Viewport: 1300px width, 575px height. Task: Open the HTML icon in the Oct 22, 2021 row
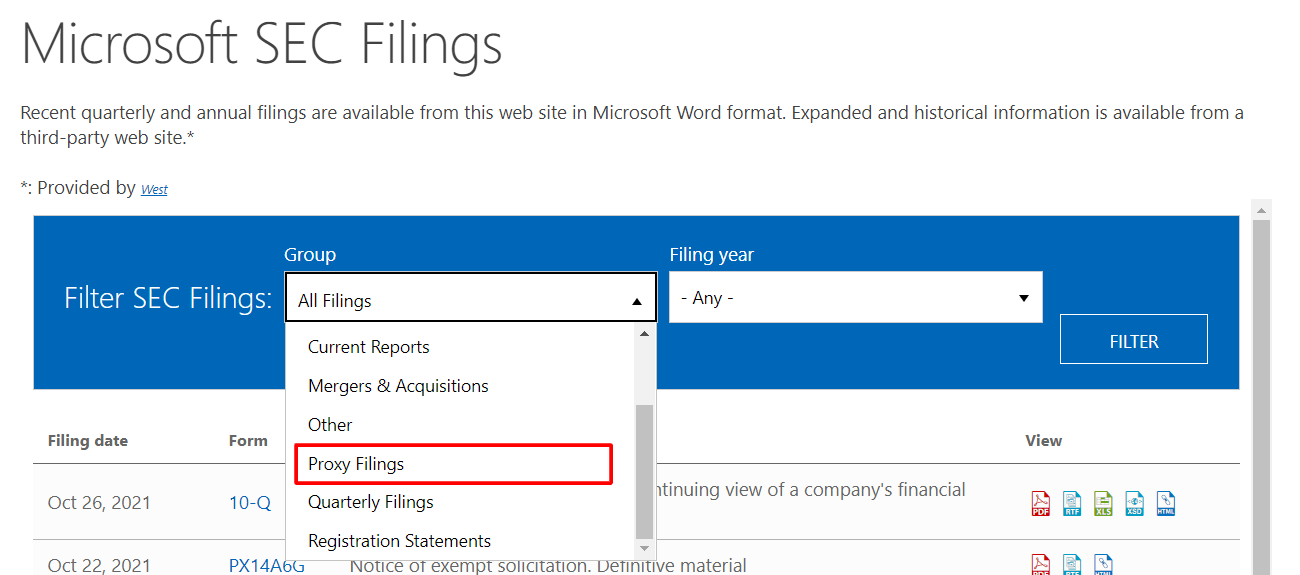coord(1103,565)
